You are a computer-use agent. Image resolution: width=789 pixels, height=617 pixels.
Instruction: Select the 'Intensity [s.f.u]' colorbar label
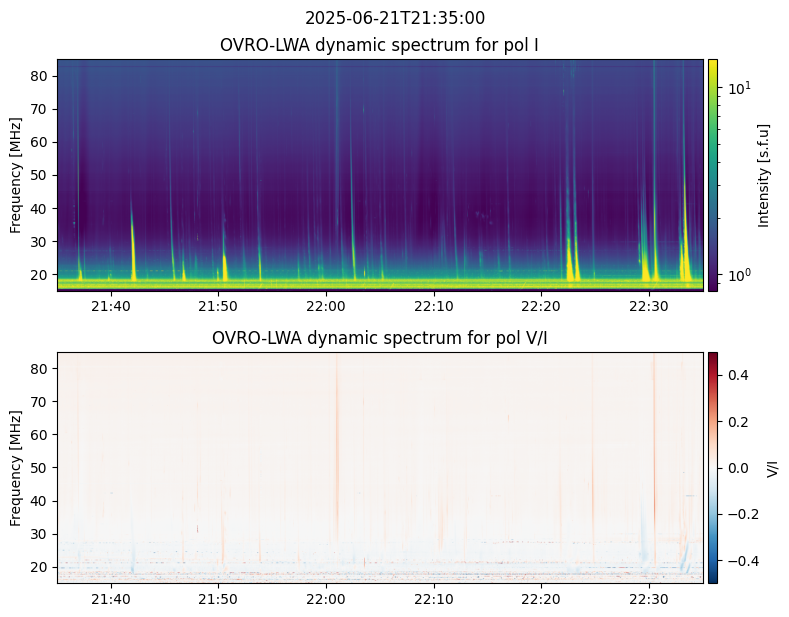coord(765,175)
